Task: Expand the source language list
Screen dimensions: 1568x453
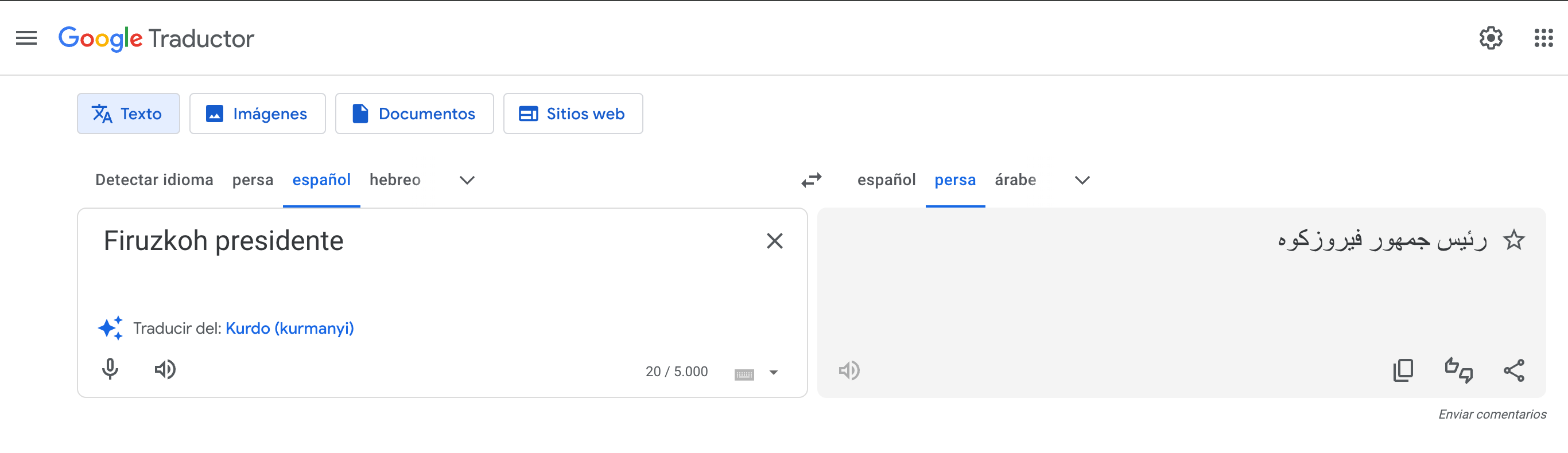Action: point(467,180)
